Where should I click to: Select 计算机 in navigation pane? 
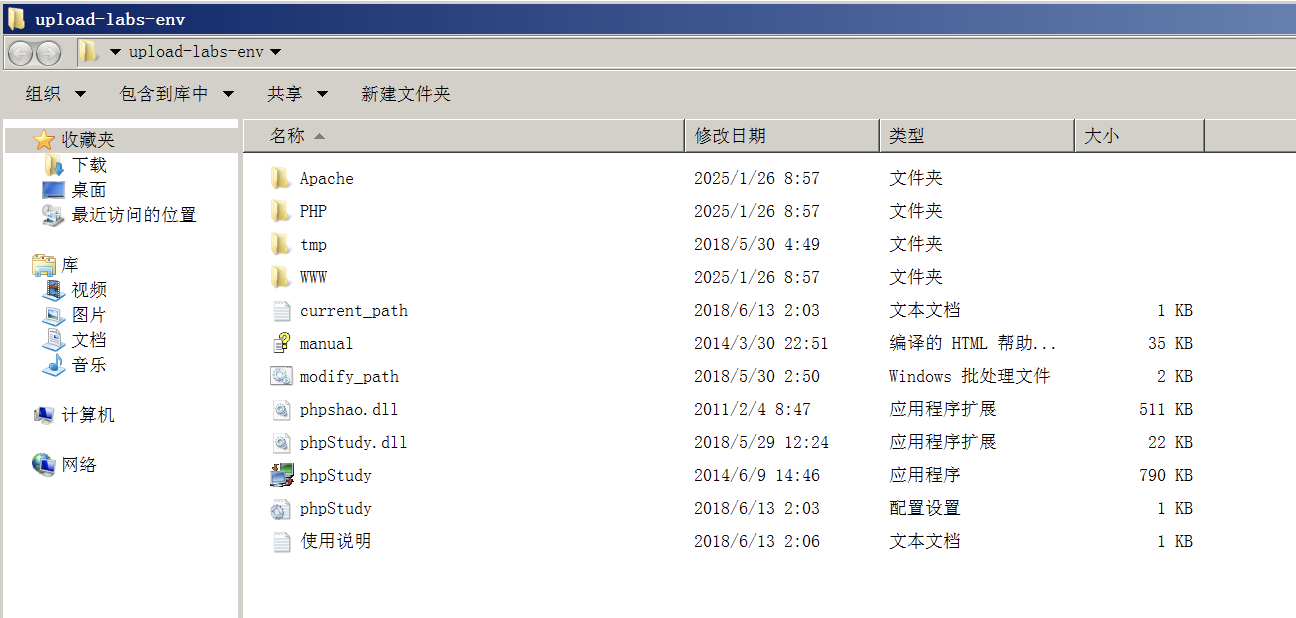pyautogui.click(x=87, y=415)
